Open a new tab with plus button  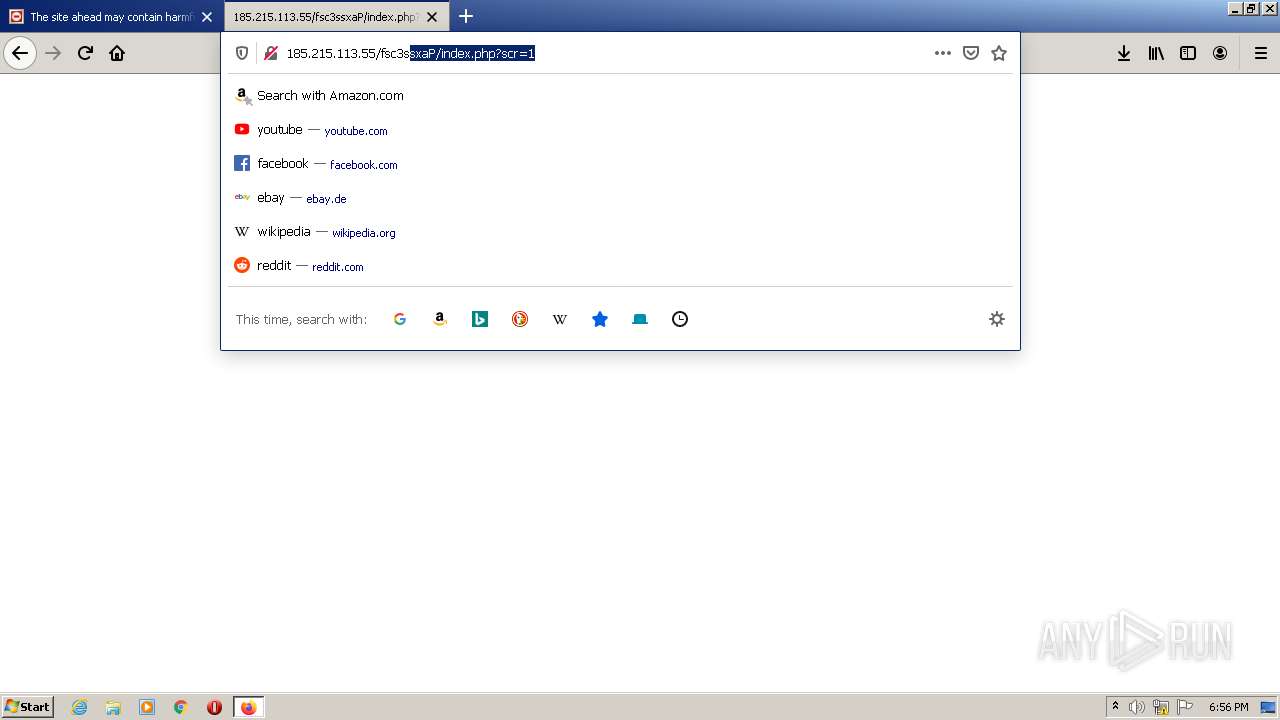466,16
